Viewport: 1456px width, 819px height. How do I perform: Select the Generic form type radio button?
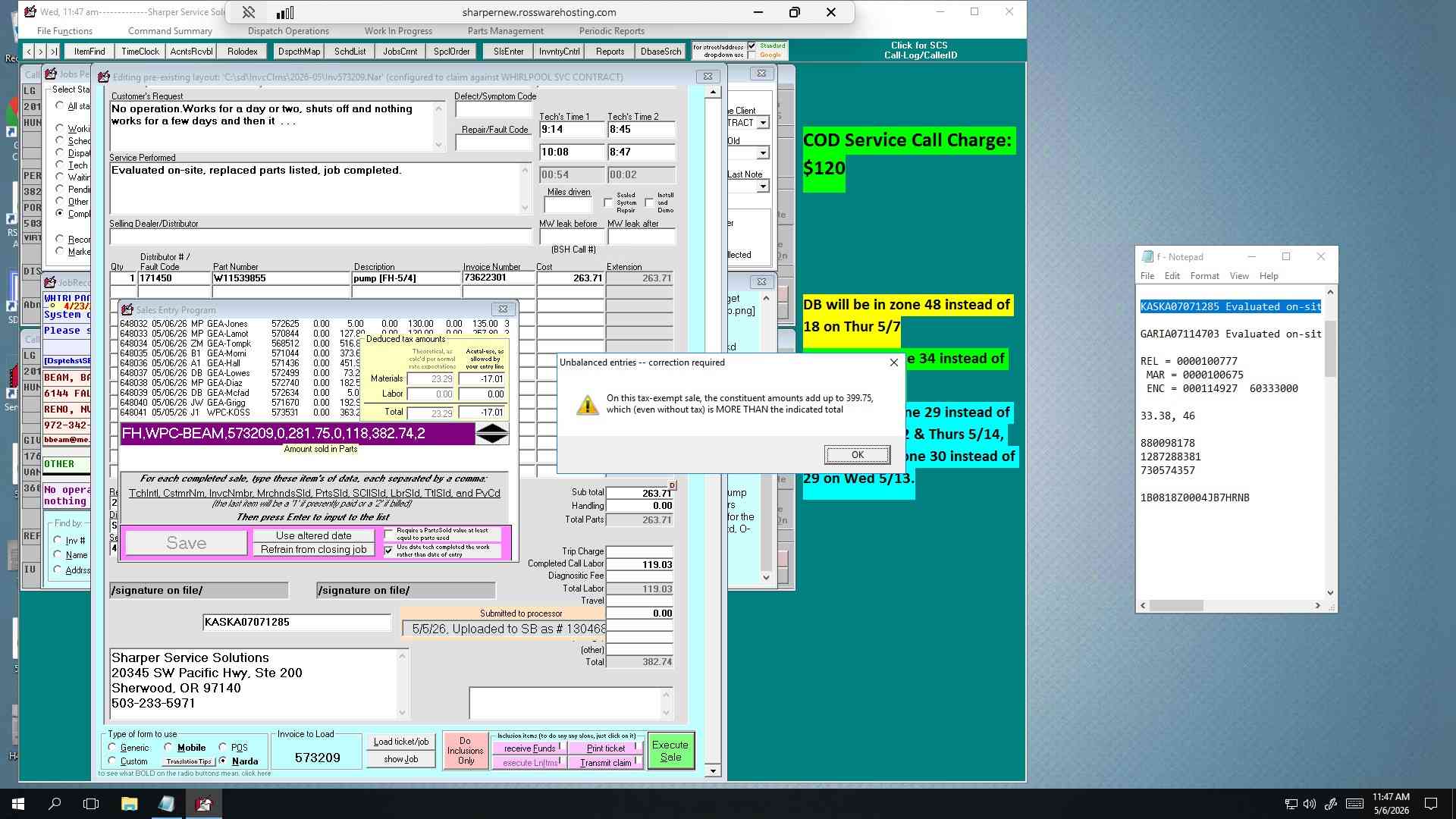(x=112, y=747)
